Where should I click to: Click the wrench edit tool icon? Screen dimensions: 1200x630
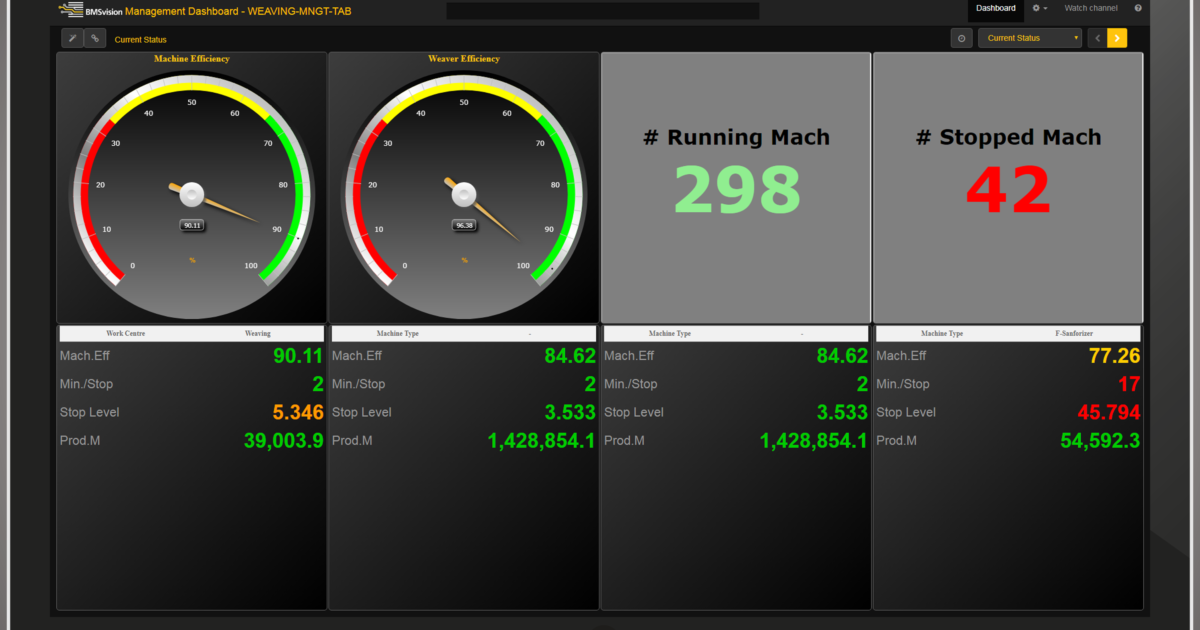72,38
